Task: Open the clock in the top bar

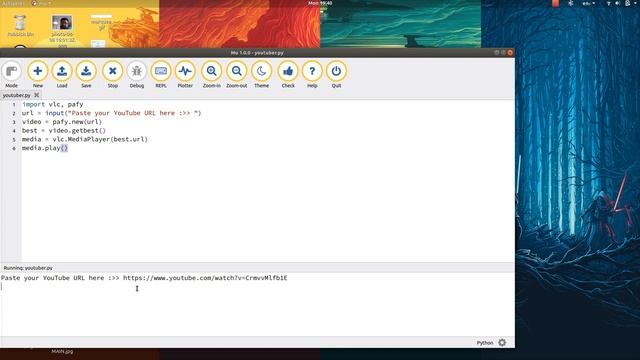Action: coord(320,3)
